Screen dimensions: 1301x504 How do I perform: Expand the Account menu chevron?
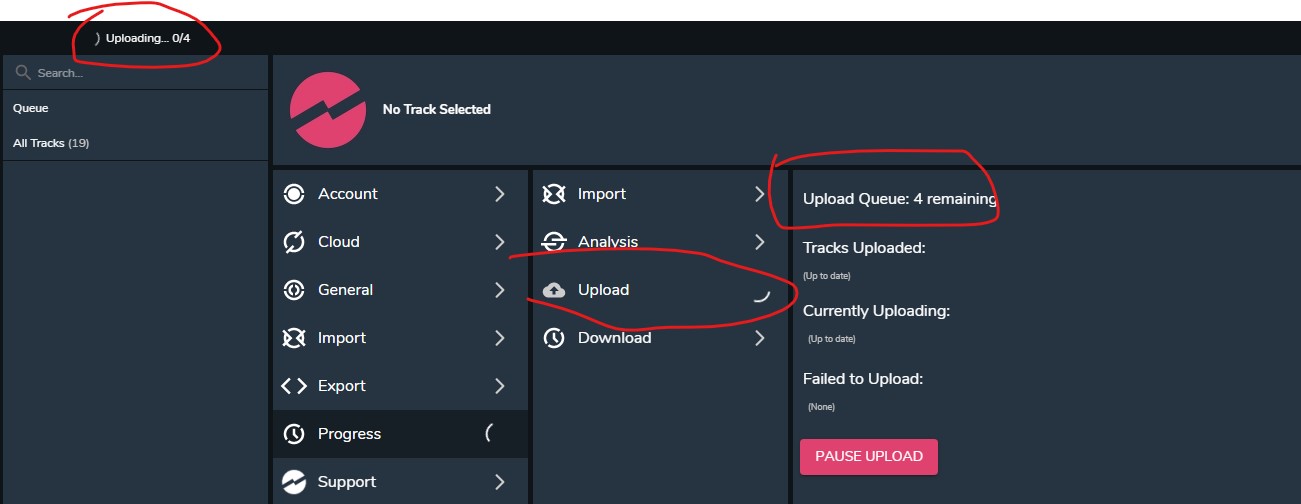[x=499, y=194]
